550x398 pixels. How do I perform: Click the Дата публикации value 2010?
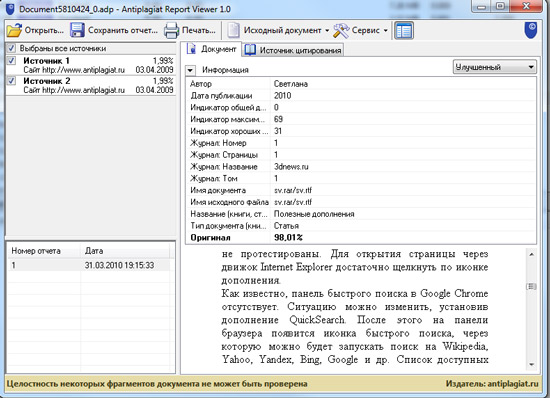coord(282,96)
